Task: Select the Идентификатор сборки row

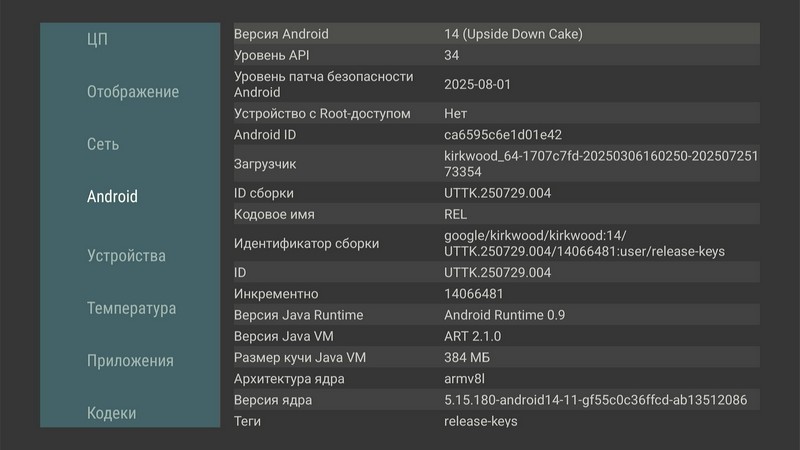Action: 496,243
